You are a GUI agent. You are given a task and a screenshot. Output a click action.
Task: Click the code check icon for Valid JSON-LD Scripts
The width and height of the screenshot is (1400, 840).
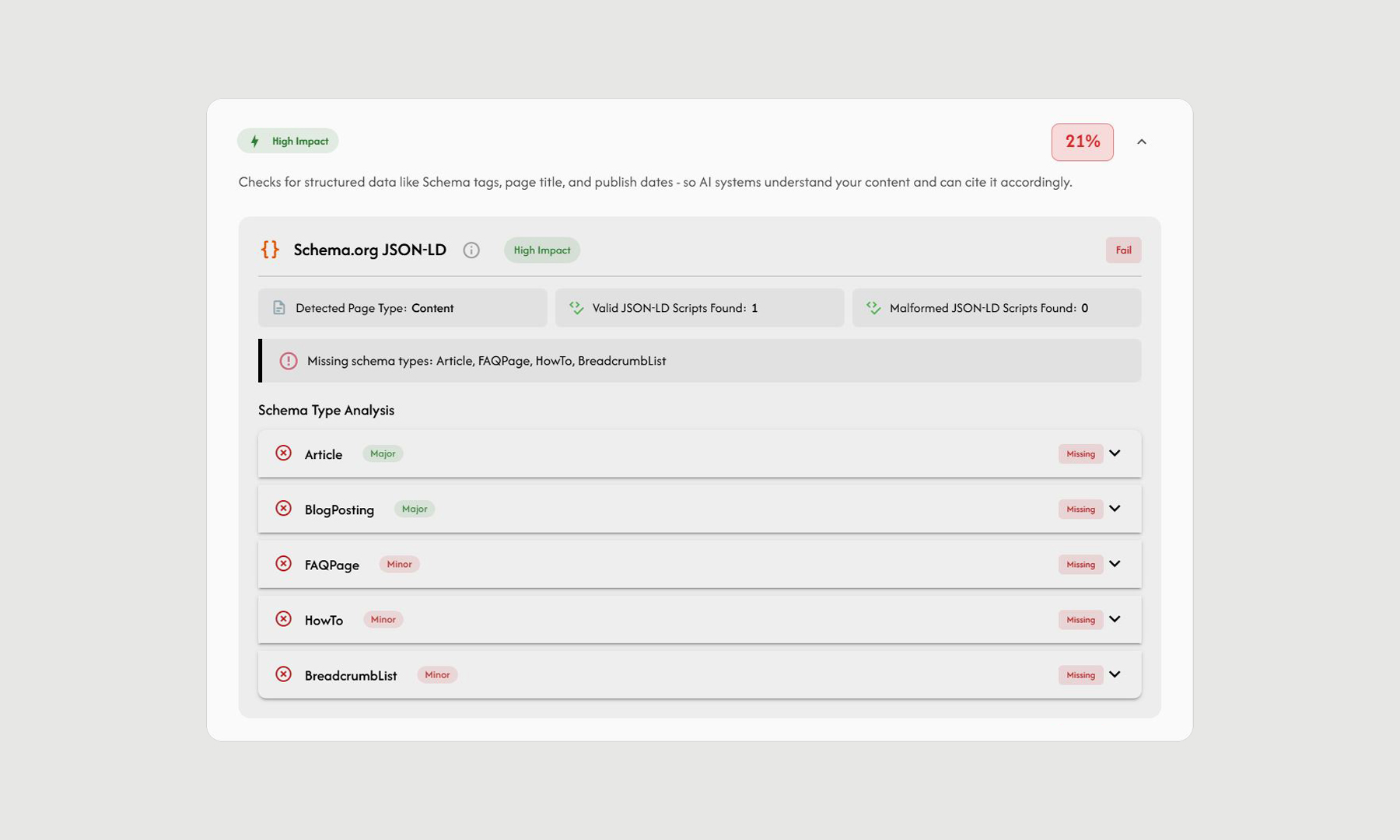click(x=576, y=308)
